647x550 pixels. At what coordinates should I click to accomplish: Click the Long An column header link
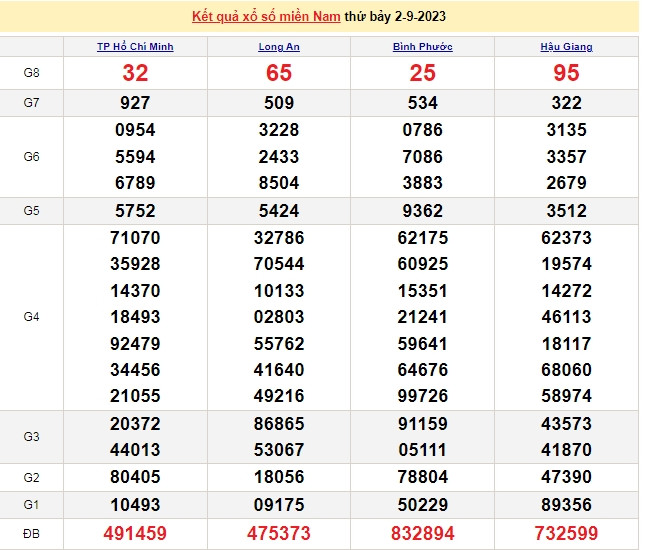pyautogui.click(x=279, y=47)
